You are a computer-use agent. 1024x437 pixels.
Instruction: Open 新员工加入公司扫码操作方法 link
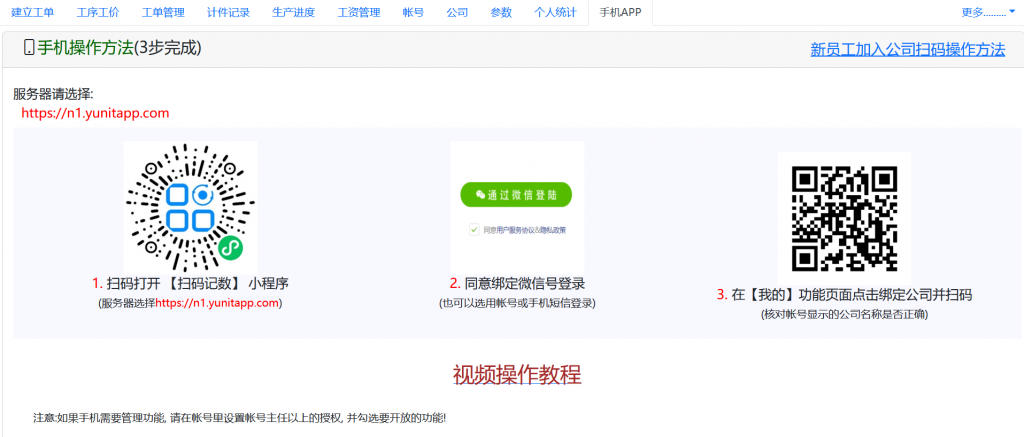click(908, 49)
